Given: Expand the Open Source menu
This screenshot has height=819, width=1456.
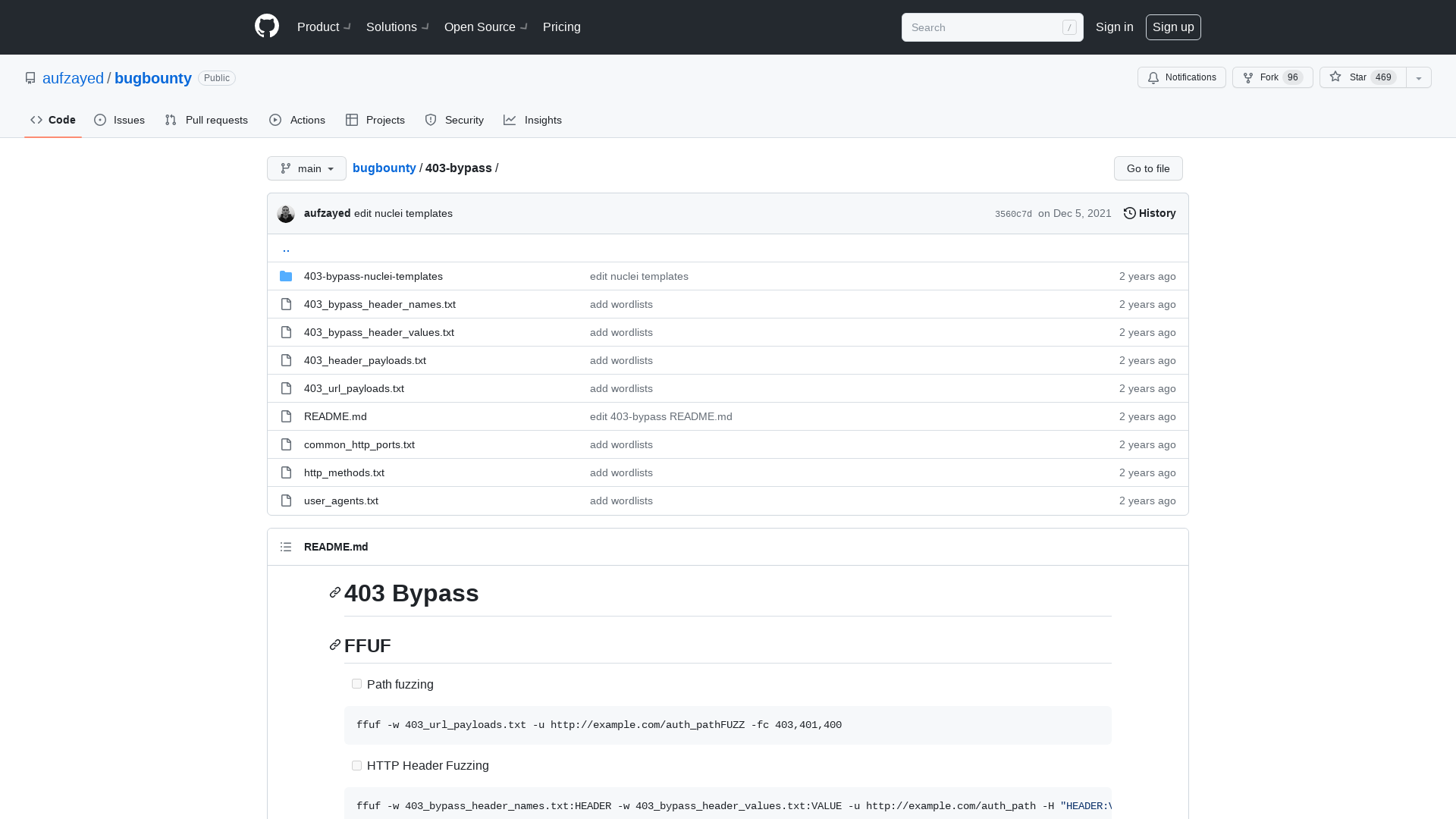Looking at the screenshot, I should (x=486, y=27).
